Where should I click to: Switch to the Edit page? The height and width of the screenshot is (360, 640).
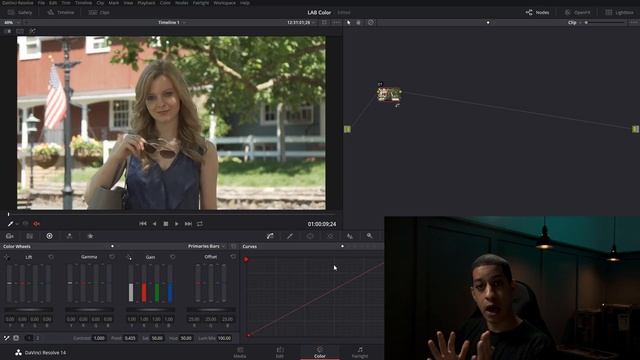pyautogui.click(x=280, y=353)
